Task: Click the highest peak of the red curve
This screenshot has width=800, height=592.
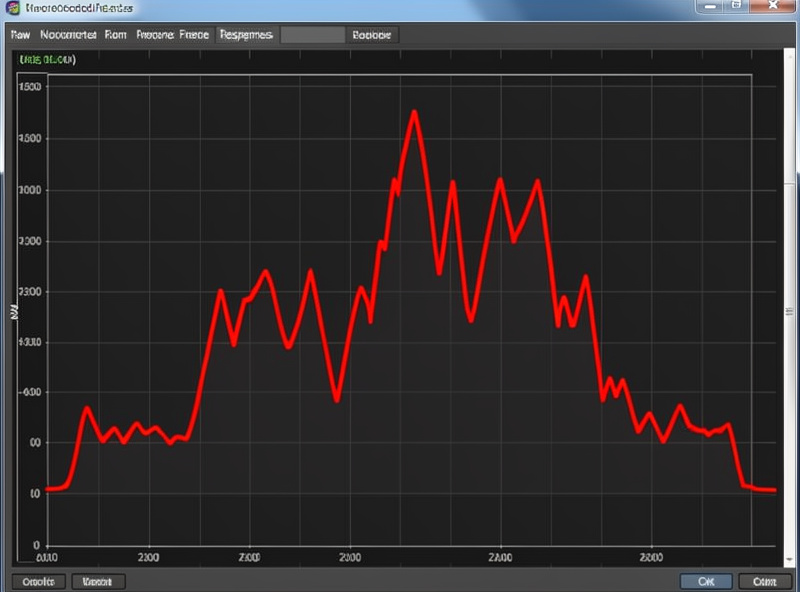Action: pyautogui.click(x=414, y=111)
